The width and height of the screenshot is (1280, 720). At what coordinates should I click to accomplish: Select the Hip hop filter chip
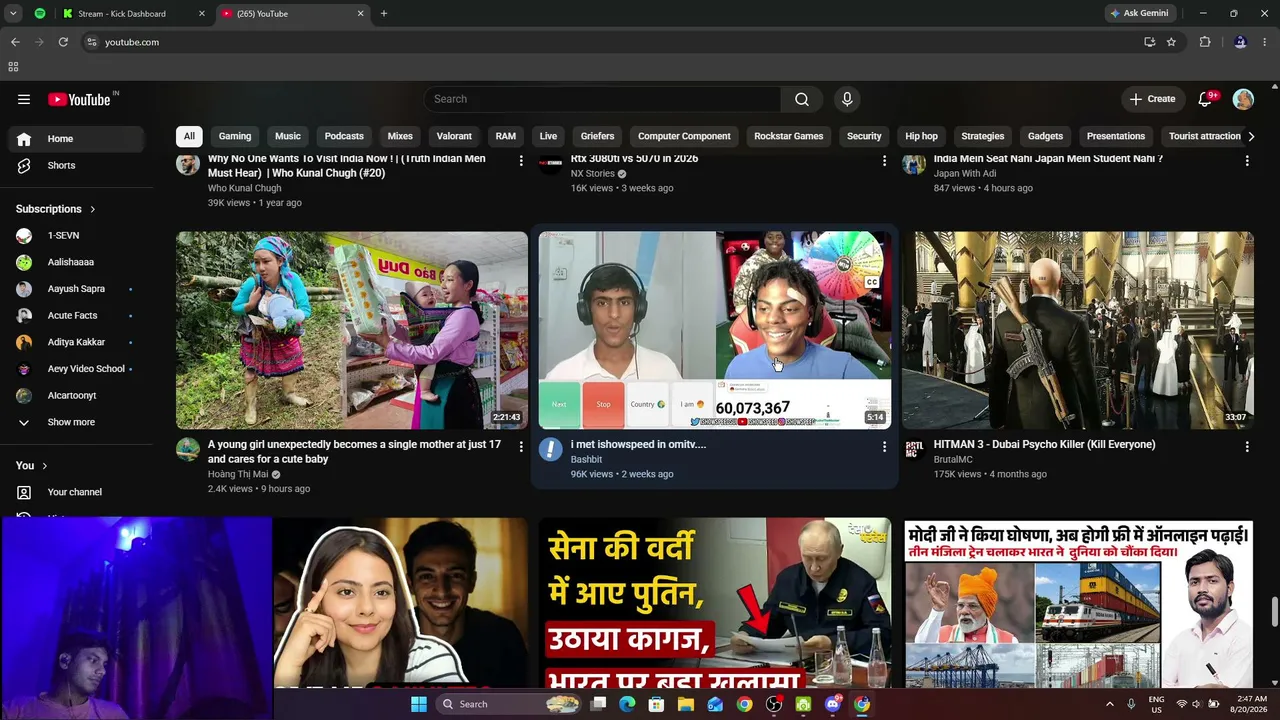coord(922,136)
